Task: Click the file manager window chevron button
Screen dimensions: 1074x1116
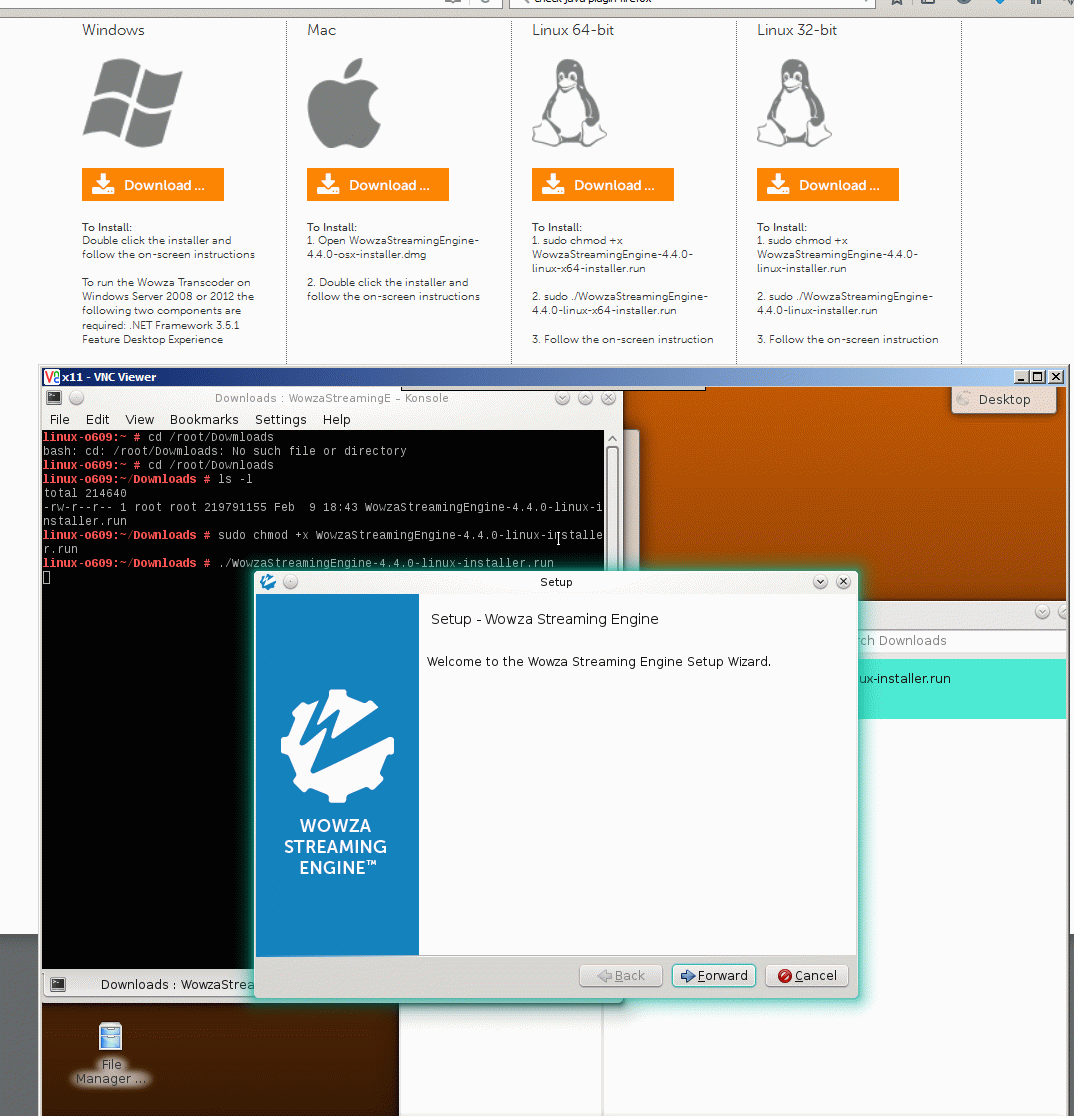Action: click(1042, 612)
